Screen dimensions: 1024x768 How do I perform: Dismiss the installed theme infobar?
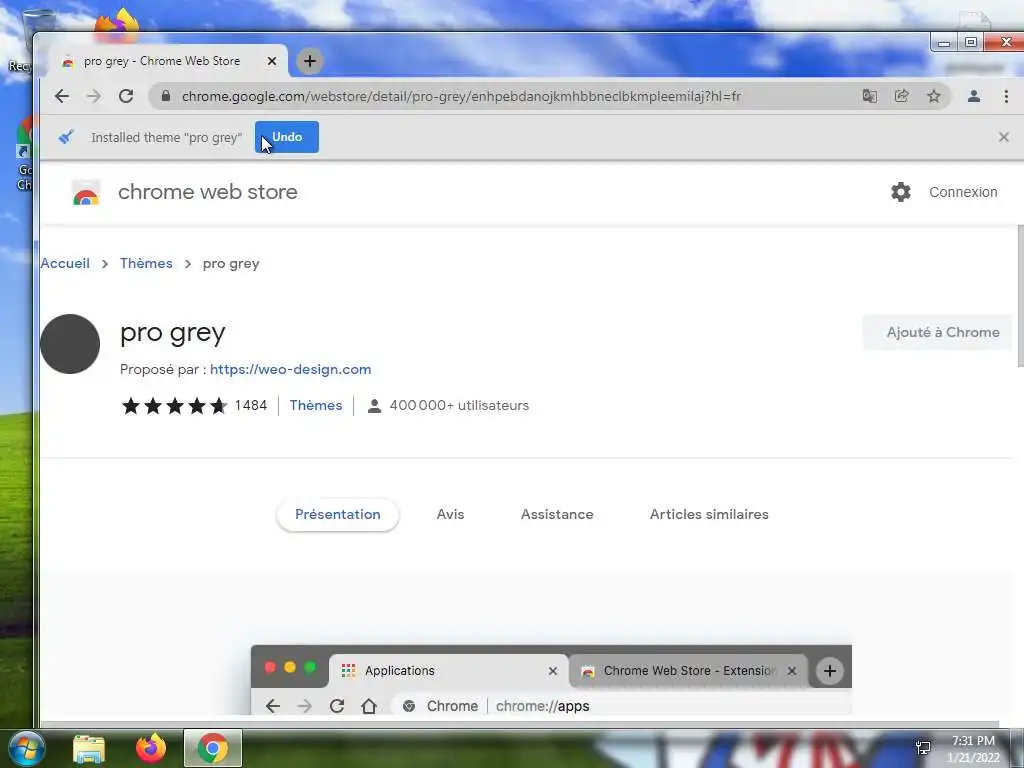(x=1004, y=137)
